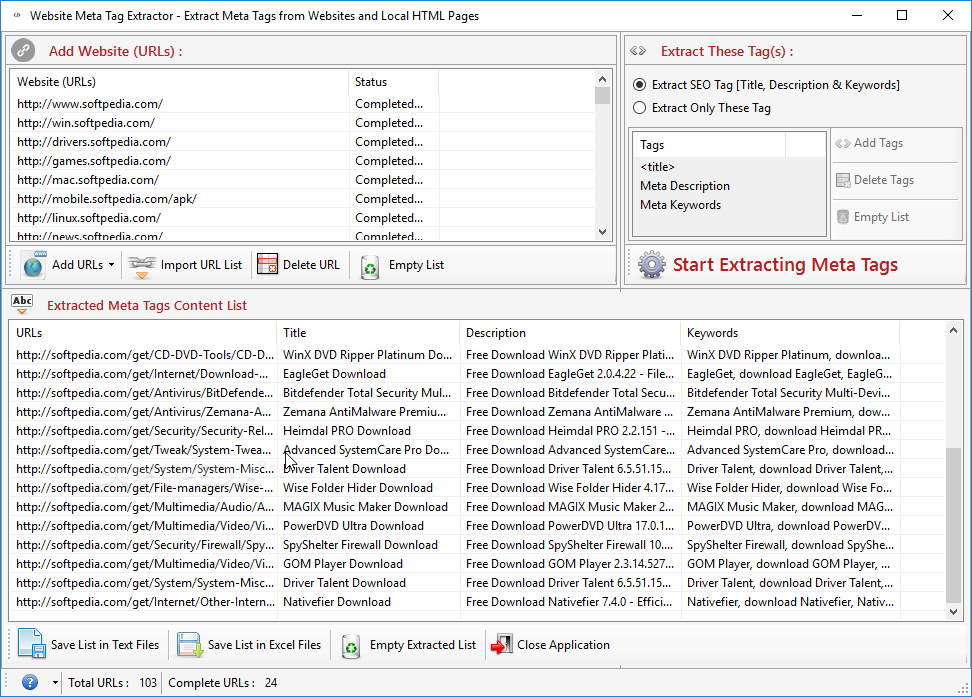972x697 pixels.
Task: Click the Abc icon beside Extracted Meta Tags
Action: click(22, 304)
